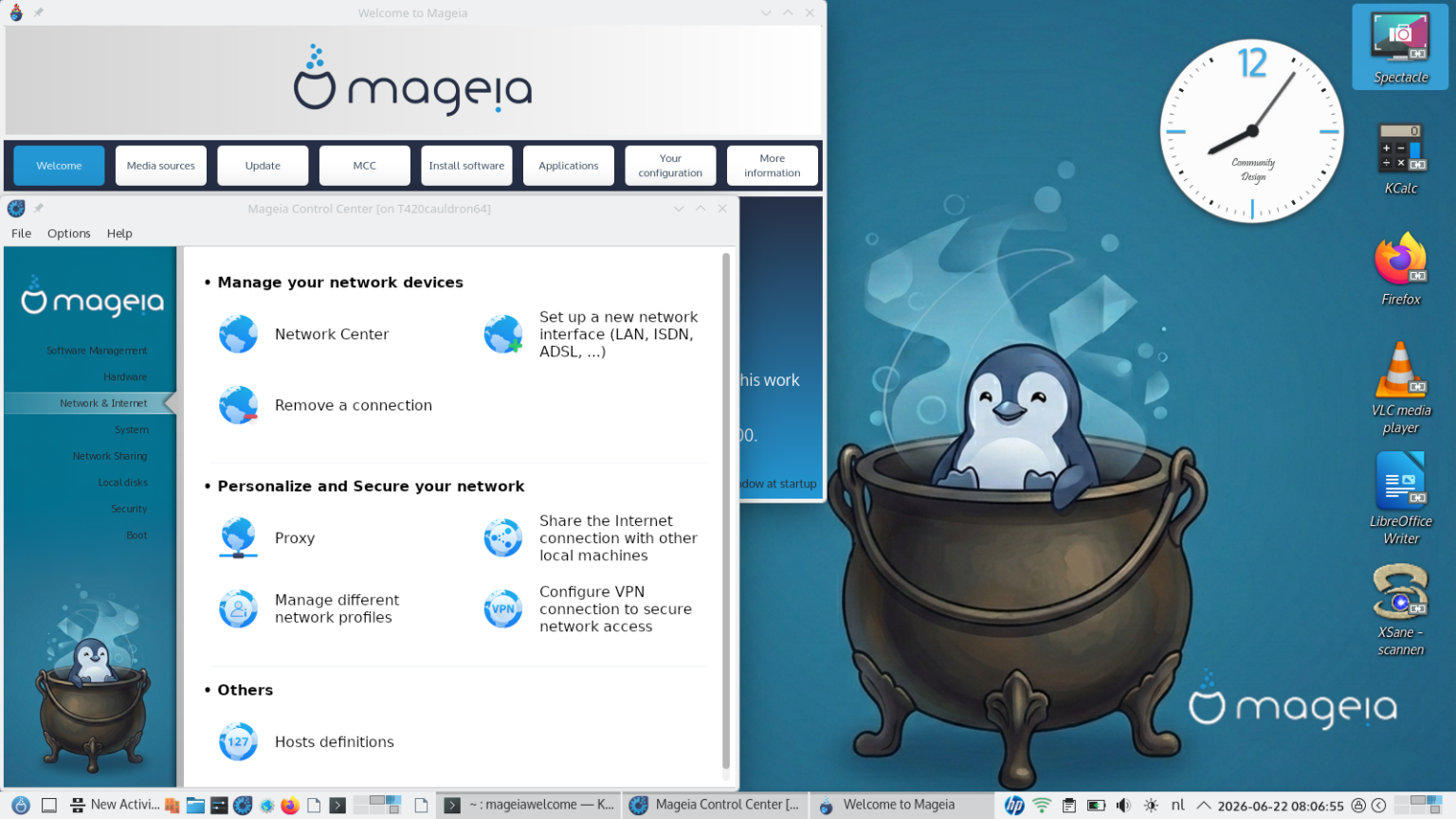Image resolution: width=1456 pixels, height=819 pixels.
Task: Click the HP tray icon
Action: click(x=1014, y=805)
